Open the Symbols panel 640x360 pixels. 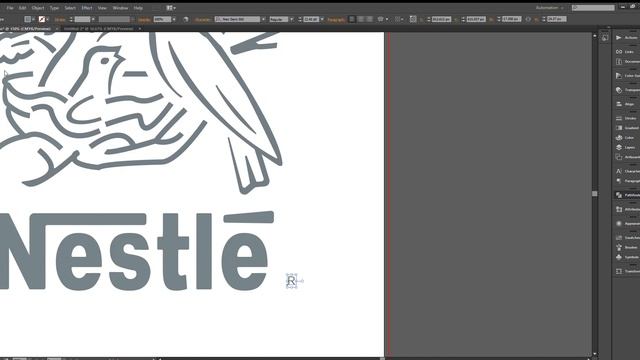point(627,257)
